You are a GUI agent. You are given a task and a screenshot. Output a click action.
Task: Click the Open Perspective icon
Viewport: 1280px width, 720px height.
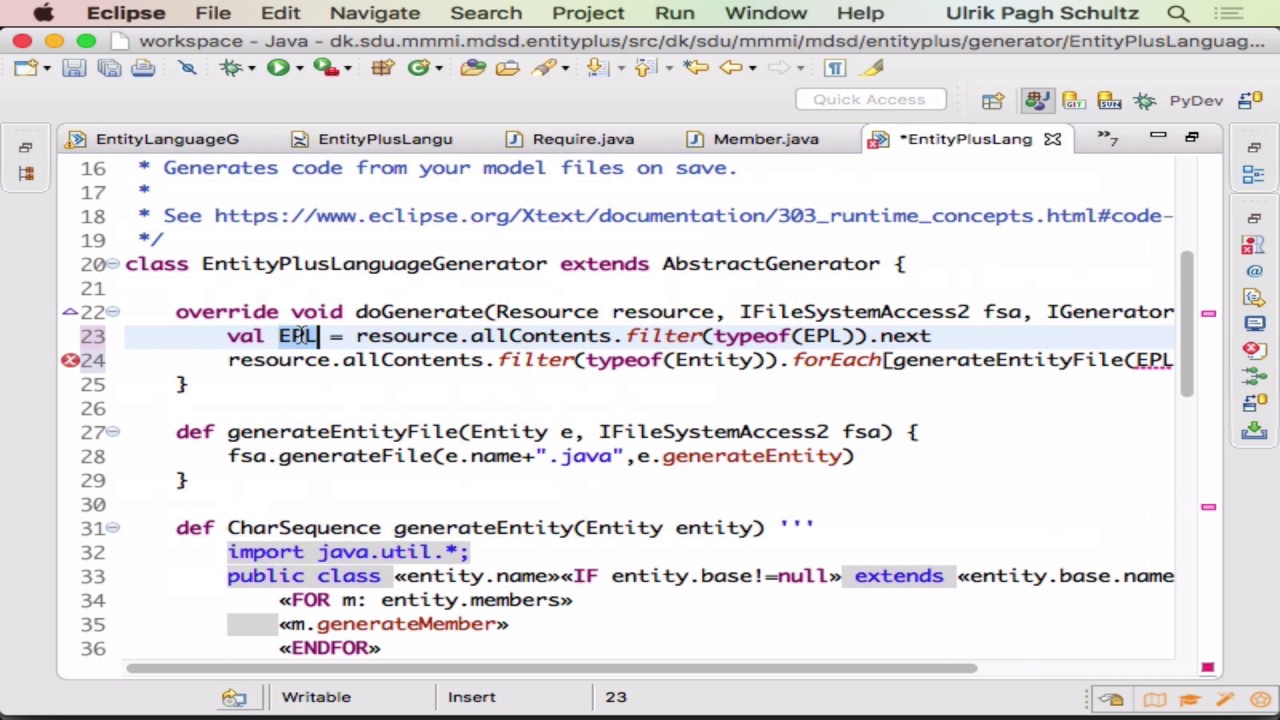click(x=993, y=101)
